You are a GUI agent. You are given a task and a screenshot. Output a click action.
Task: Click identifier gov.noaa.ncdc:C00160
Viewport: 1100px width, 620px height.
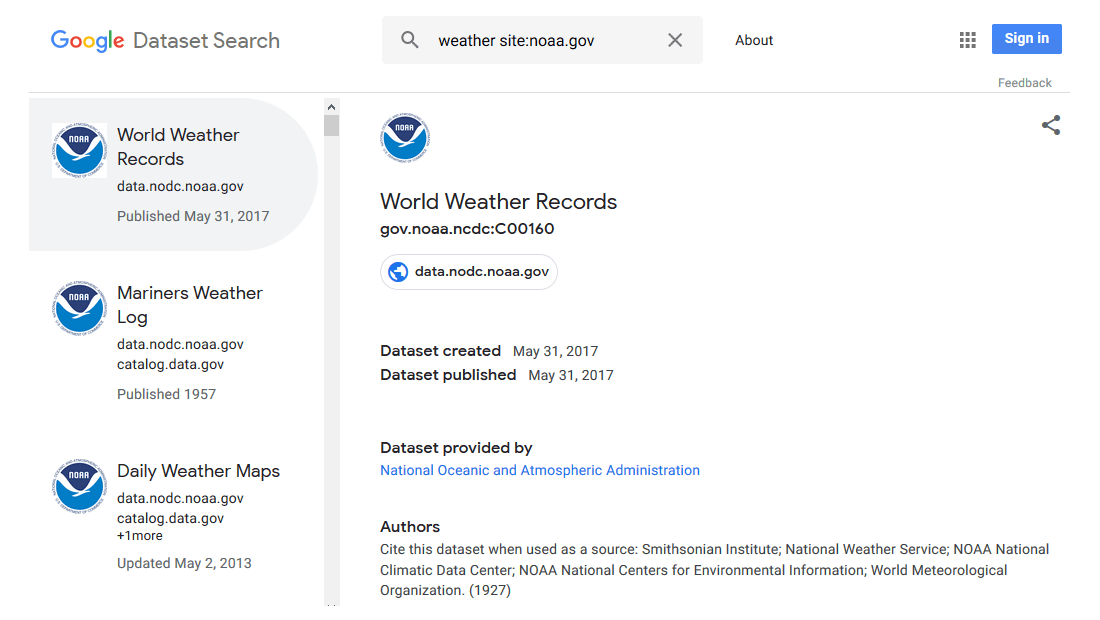coord(467,229)
